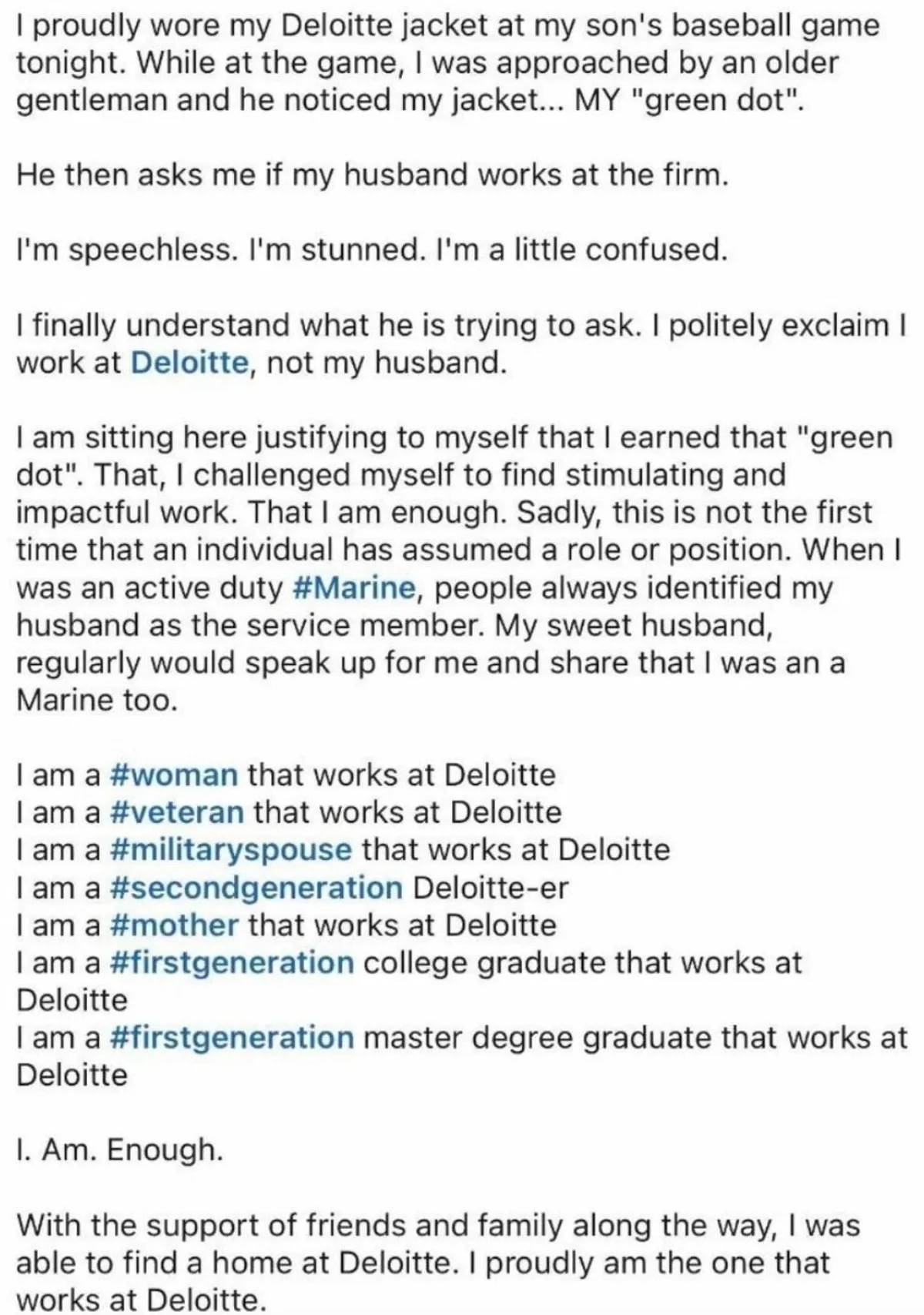Follow the #veteran hashtag link
Screen dimensions: 924x1315
(177, 811)
